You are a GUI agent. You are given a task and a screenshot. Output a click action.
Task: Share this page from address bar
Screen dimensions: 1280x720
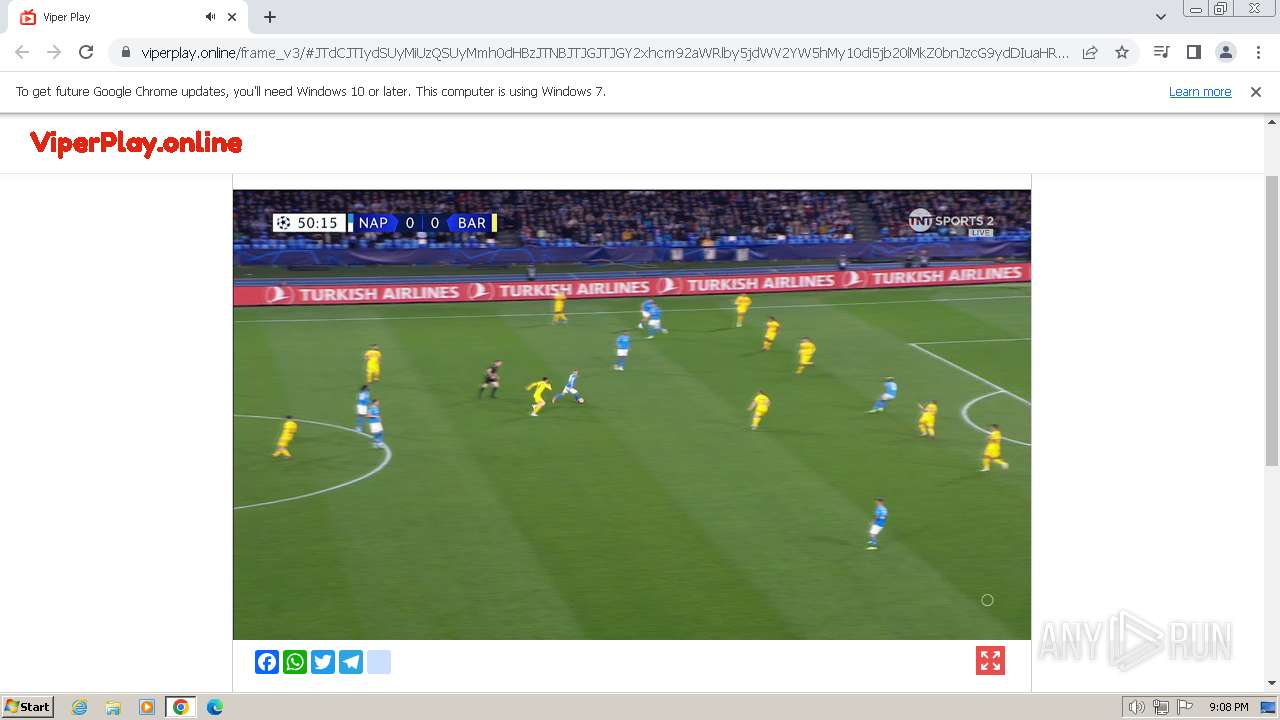tap(1090, 52)
